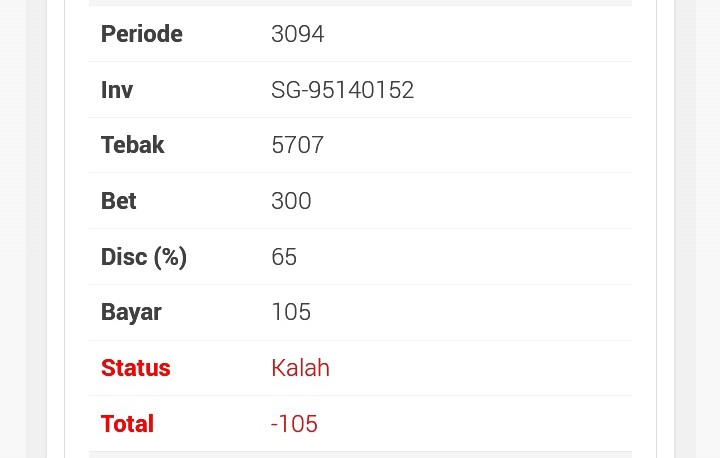Select the period value 3094

(x=297, y=34)
